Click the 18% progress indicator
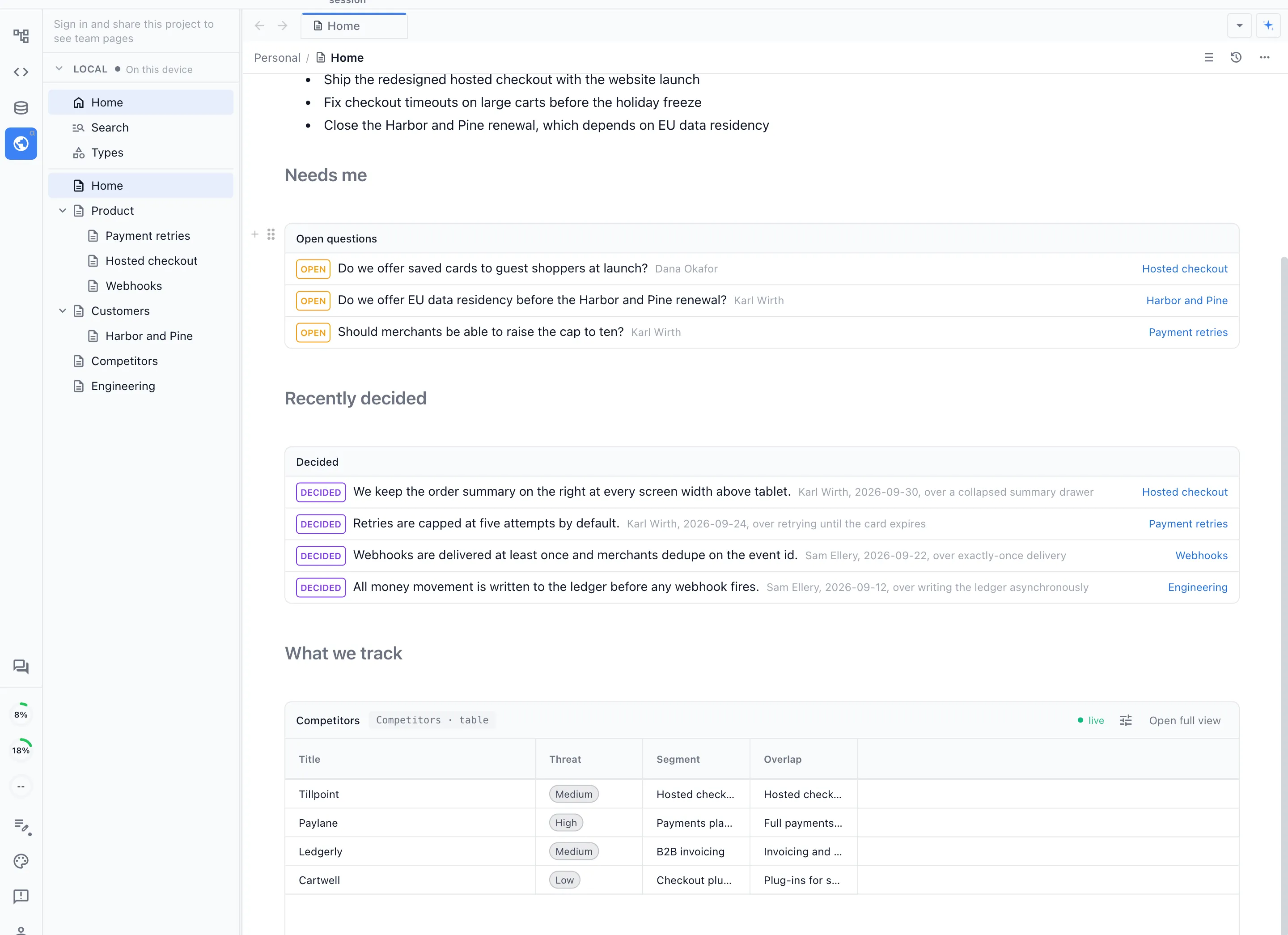Viewport: 1288px width, 935px height. pyautogui.click(x=21, y=750)
